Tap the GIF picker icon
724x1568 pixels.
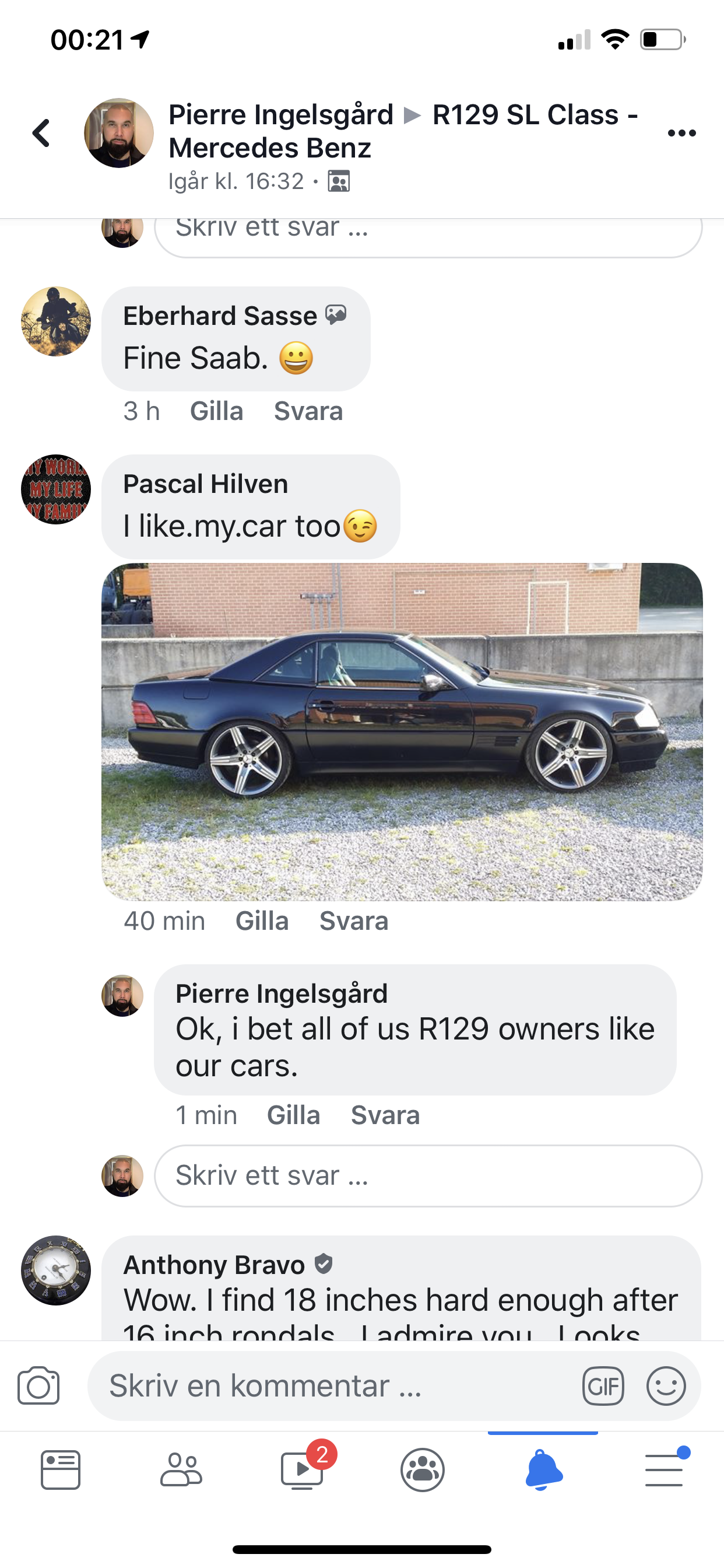coord(603,1386)
